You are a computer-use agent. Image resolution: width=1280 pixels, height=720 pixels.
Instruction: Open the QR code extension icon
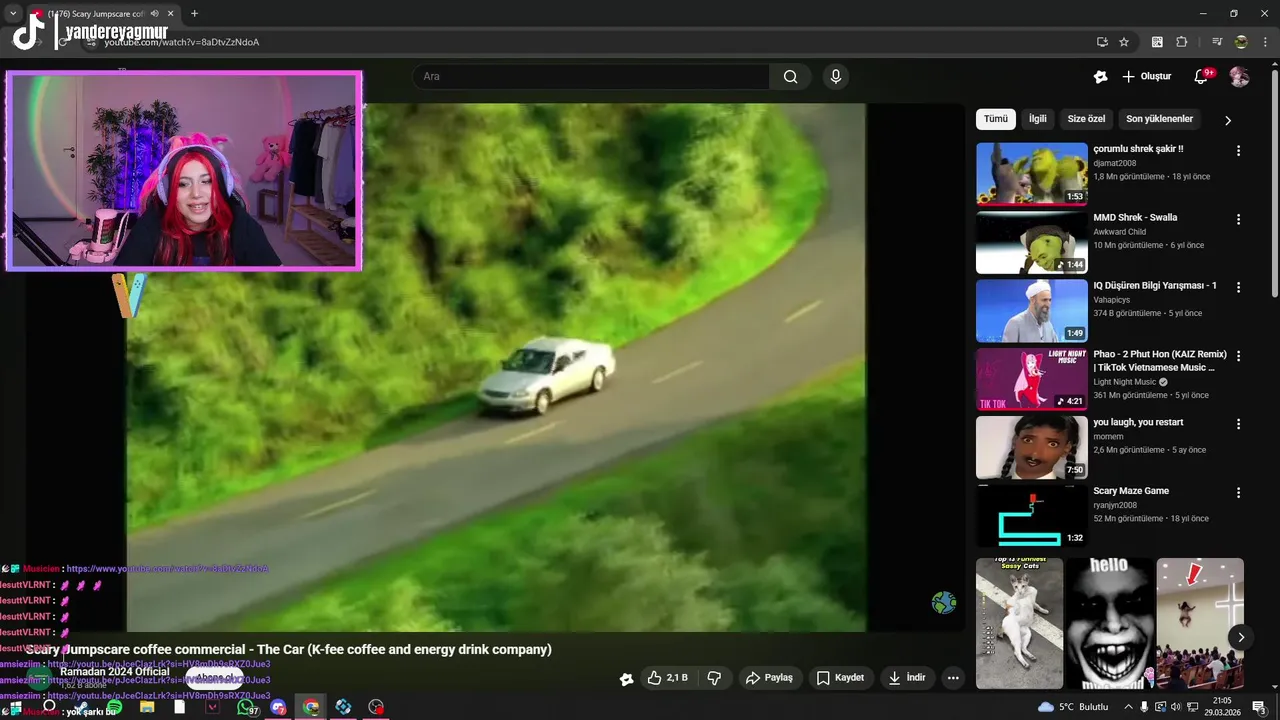pos(1157,42)
